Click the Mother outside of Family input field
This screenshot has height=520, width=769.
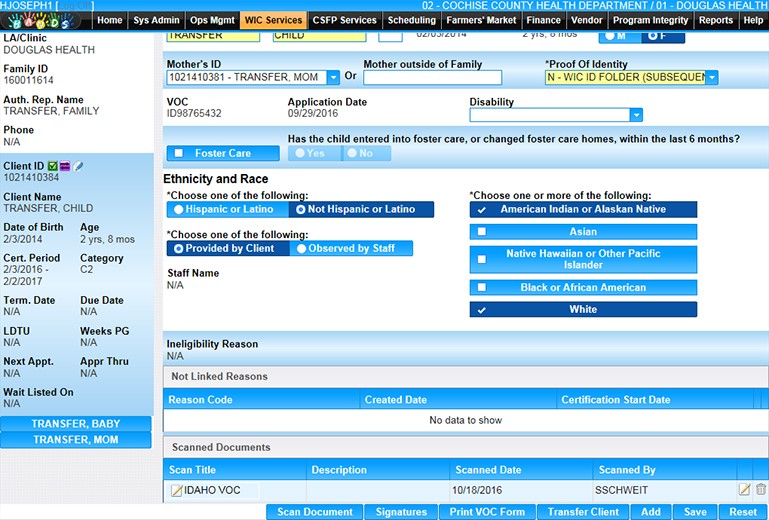pyautogui.click(x=432, y=78)
